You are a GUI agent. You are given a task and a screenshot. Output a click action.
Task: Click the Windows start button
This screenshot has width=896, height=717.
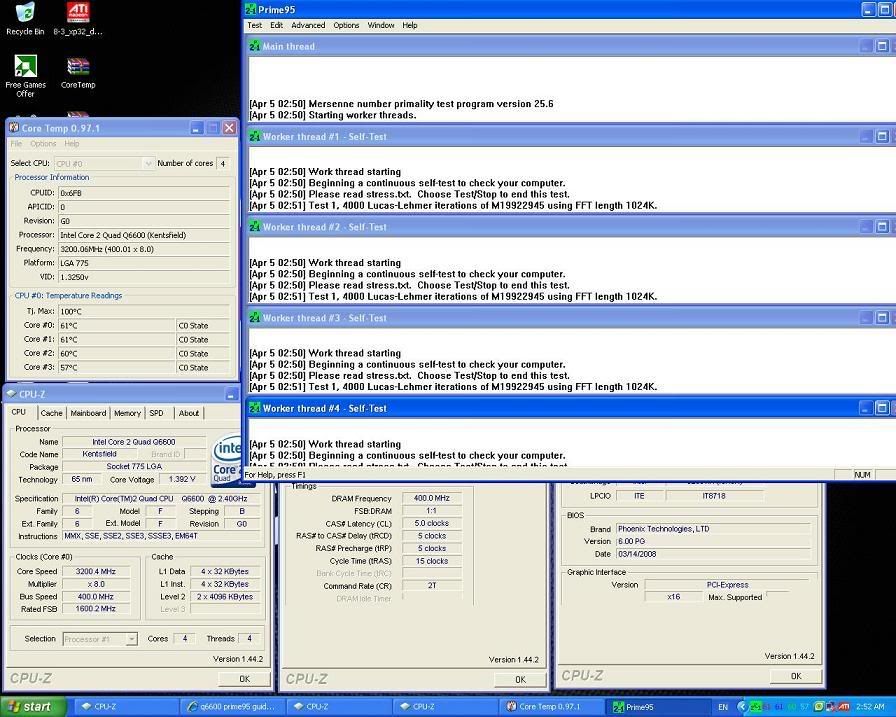(33, 707)
